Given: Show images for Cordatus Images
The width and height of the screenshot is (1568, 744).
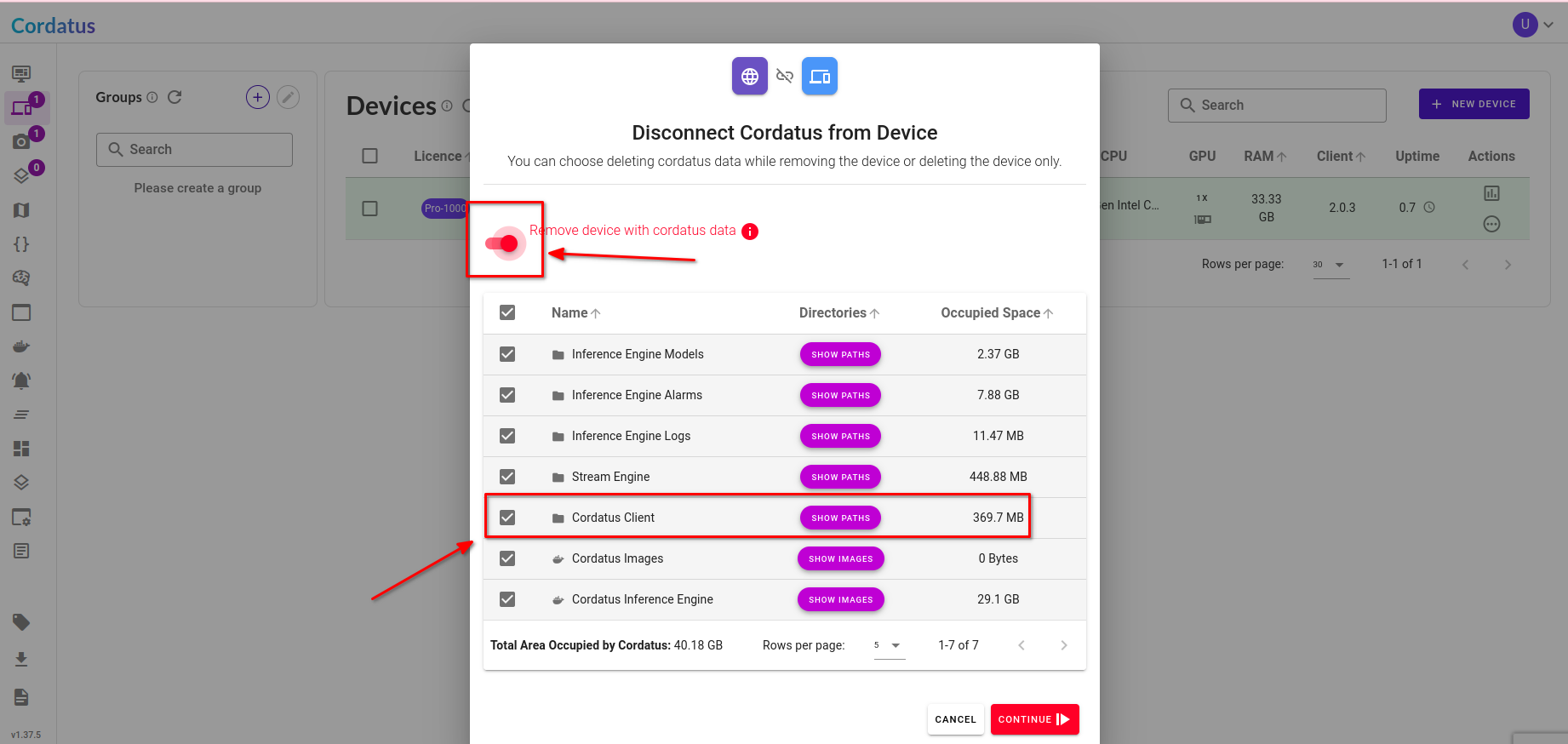Looking at the screenshot, I should (x=840, y=558).
